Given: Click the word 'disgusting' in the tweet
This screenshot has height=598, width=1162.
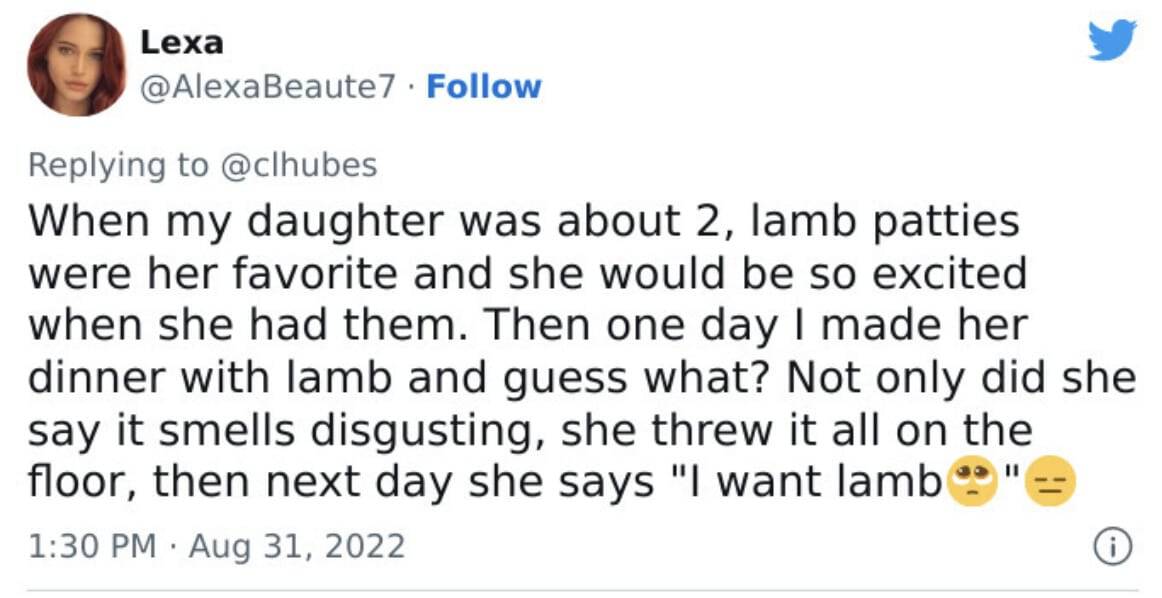Looking at the screenshot, I should click(x=421, y=431).
